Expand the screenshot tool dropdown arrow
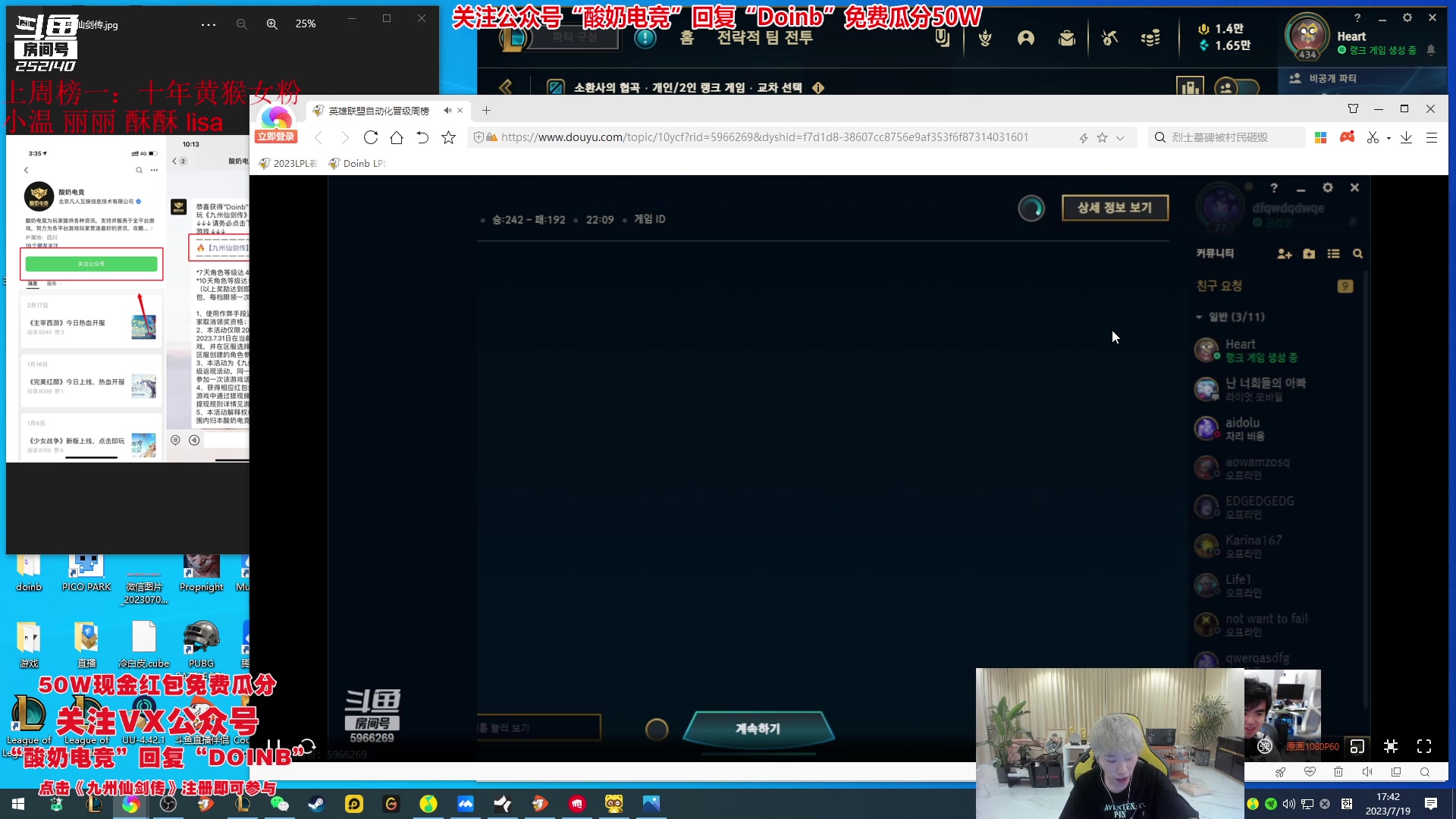The width and height of the screenshot is (1456, 819). pos(1389,138)
